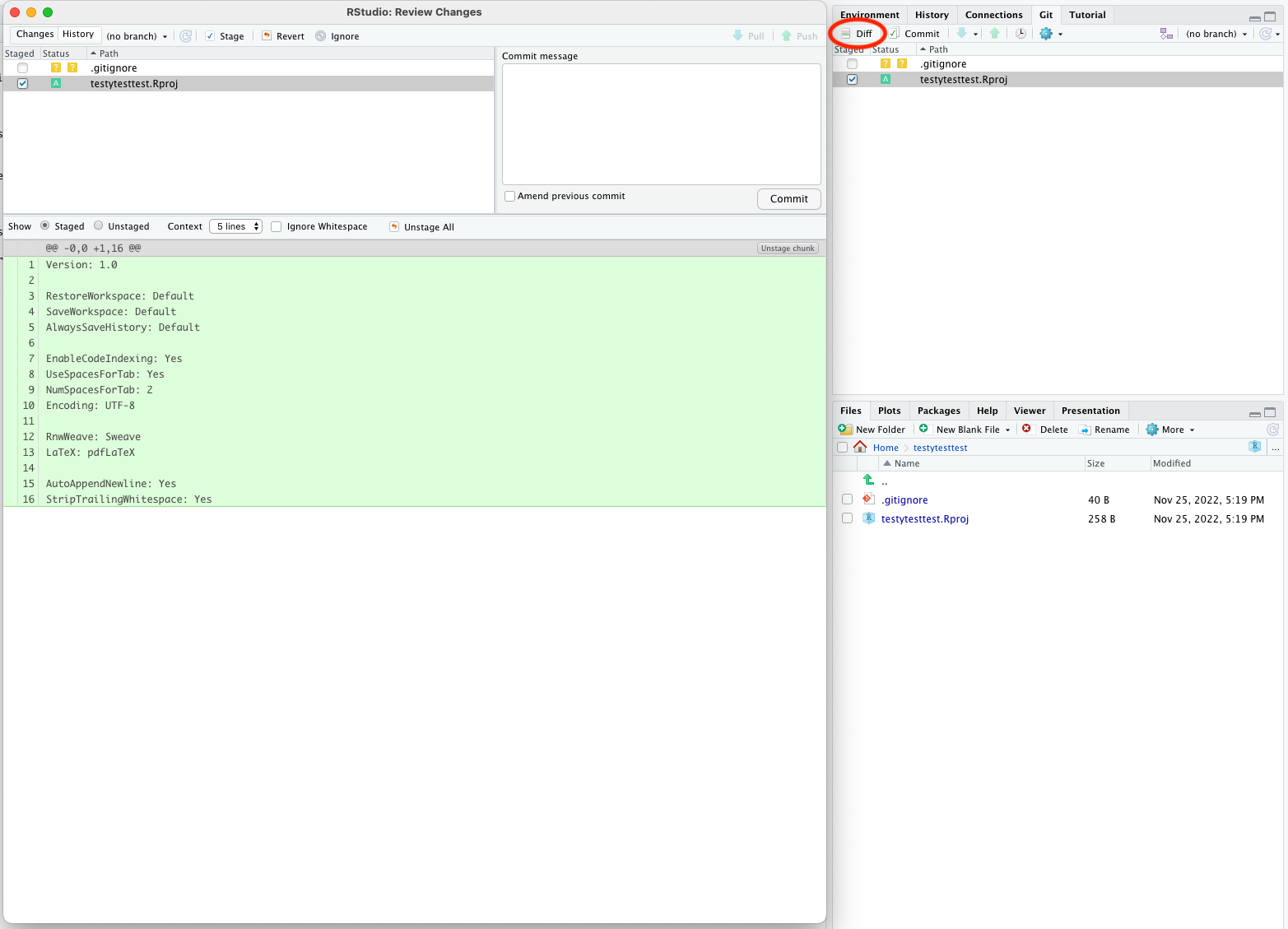The height and width of the screenshot is (929, 1288).
Task: Click the Revert icon in Review Changes toolbar
Action: point(267,36)
